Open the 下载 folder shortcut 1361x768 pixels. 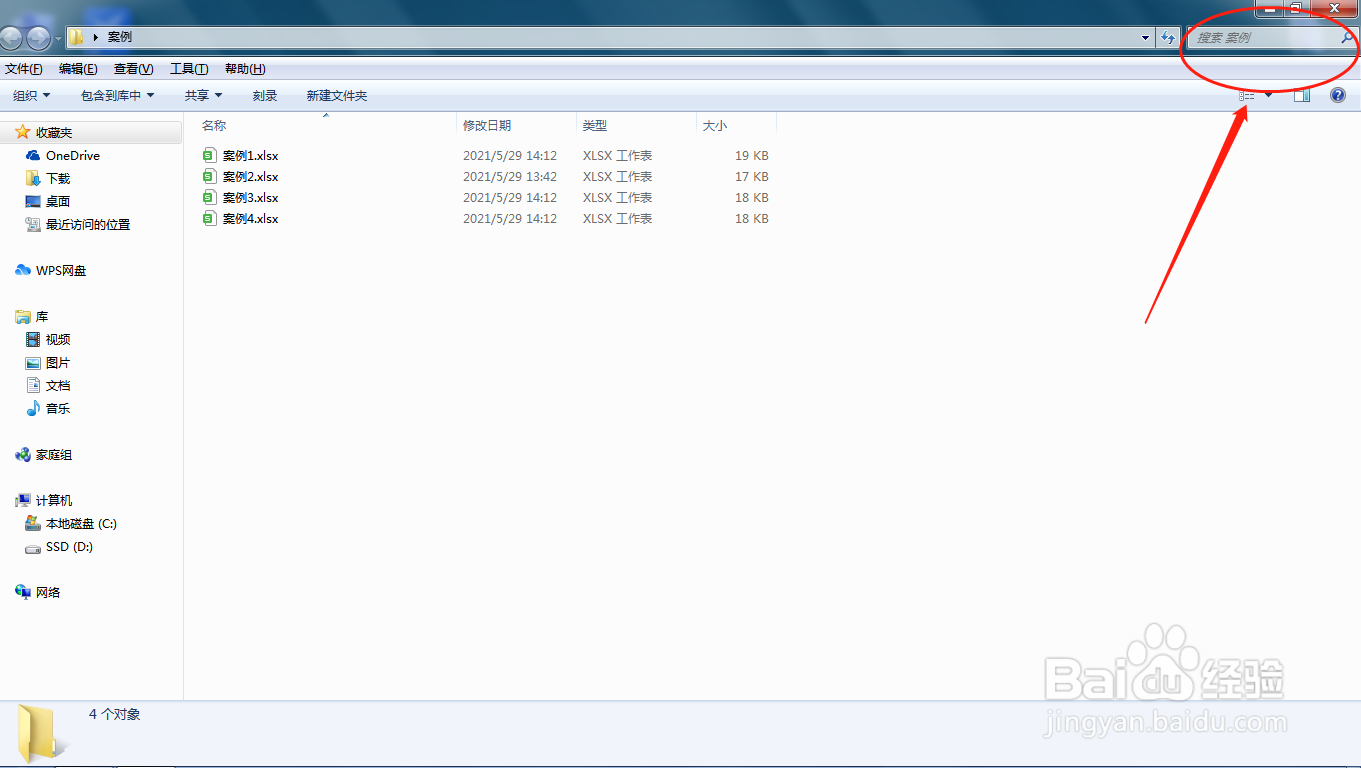click(58, 179)
